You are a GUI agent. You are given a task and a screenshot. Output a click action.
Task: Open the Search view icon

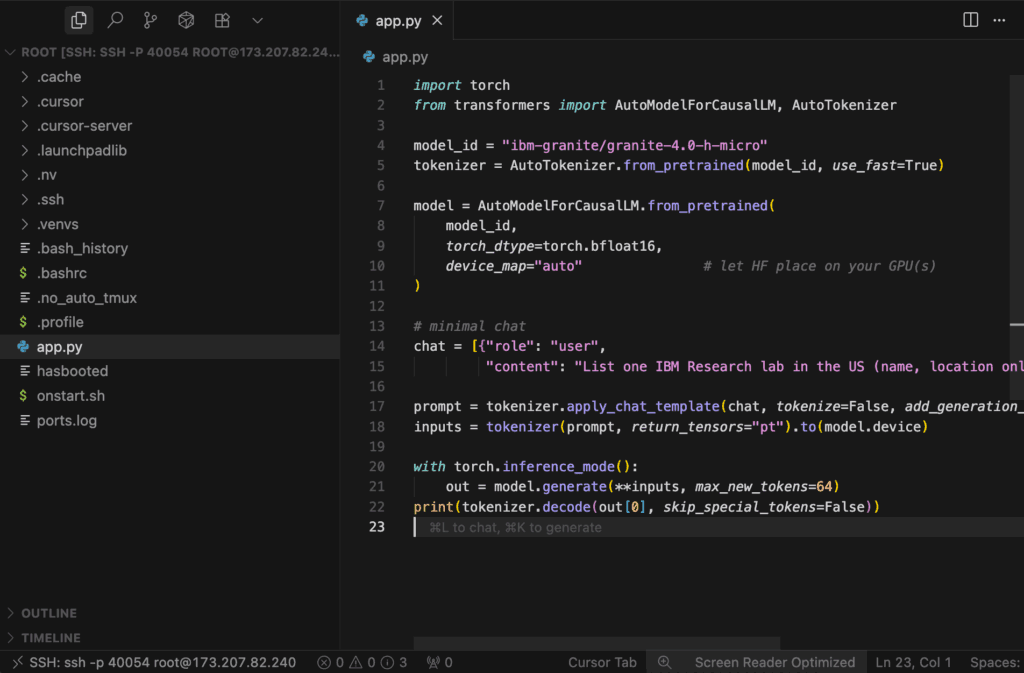(x=115, y=20)
